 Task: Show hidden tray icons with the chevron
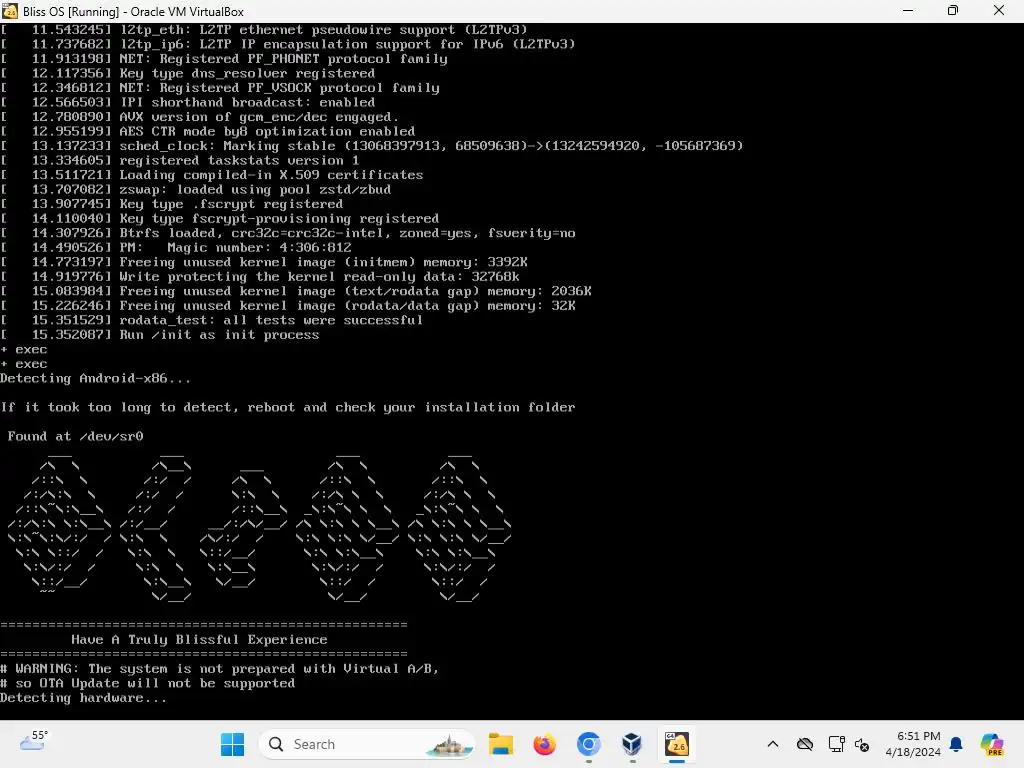pyautogui.click(x=773, y=744)
